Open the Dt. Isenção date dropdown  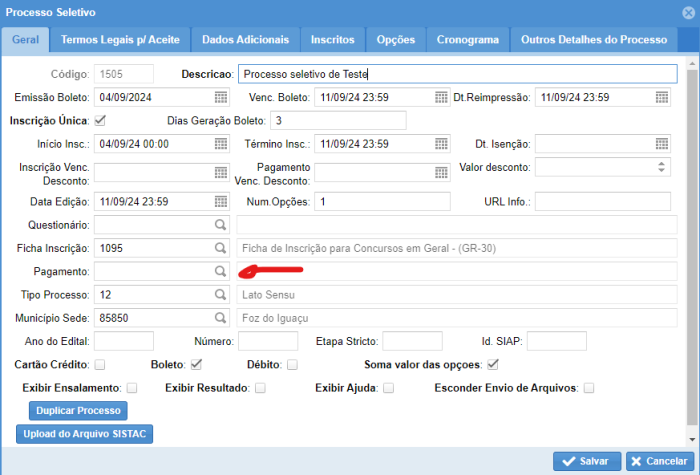coord(661,144)
